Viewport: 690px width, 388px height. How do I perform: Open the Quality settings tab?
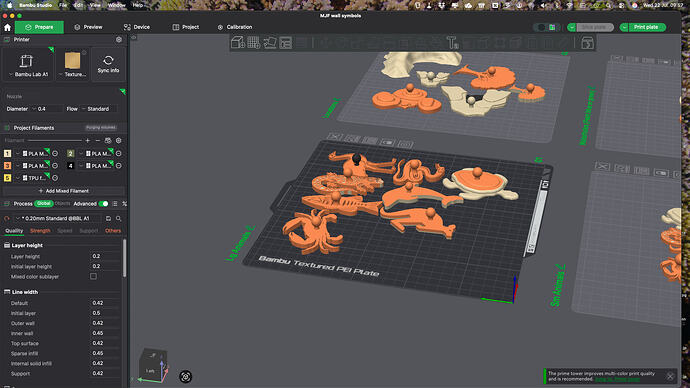tap(14, 231)
